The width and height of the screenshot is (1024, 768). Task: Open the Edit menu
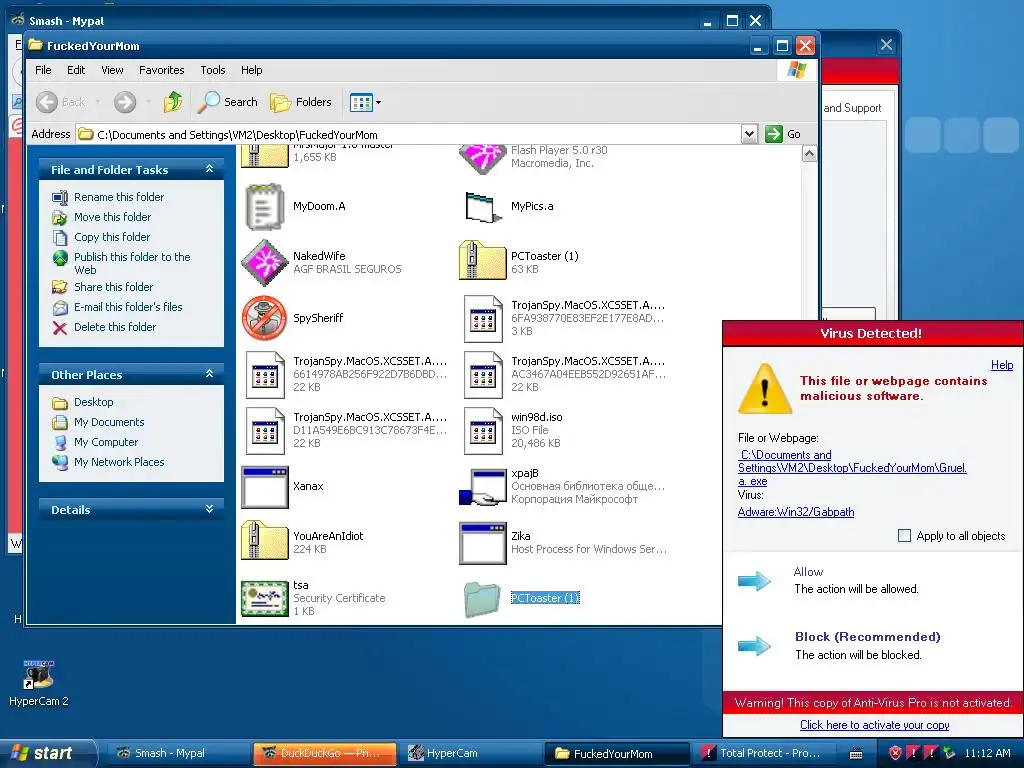pyautogui.click(x=76, y=70)
